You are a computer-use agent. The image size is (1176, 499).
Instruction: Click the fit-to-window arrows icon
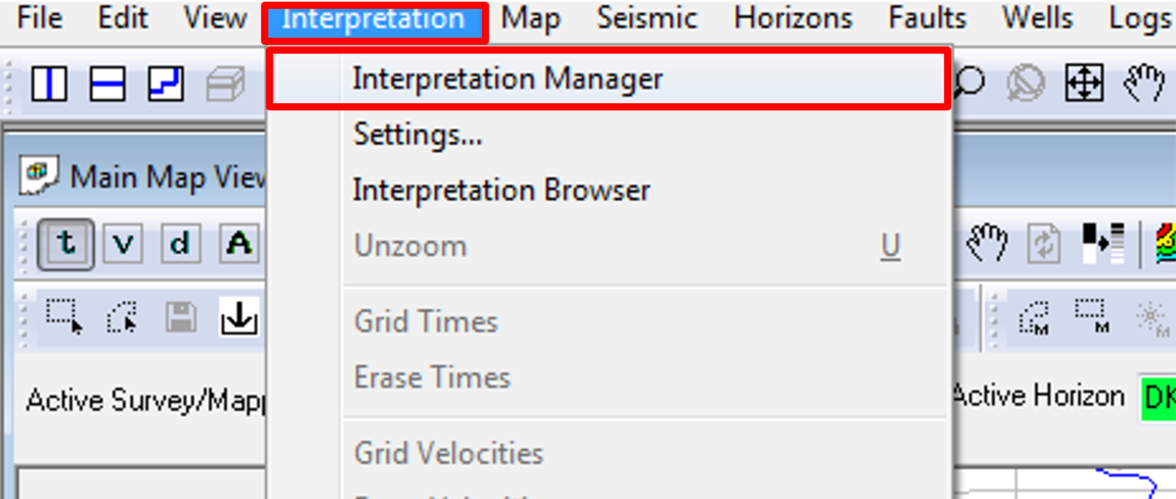tap(1084, 83)
